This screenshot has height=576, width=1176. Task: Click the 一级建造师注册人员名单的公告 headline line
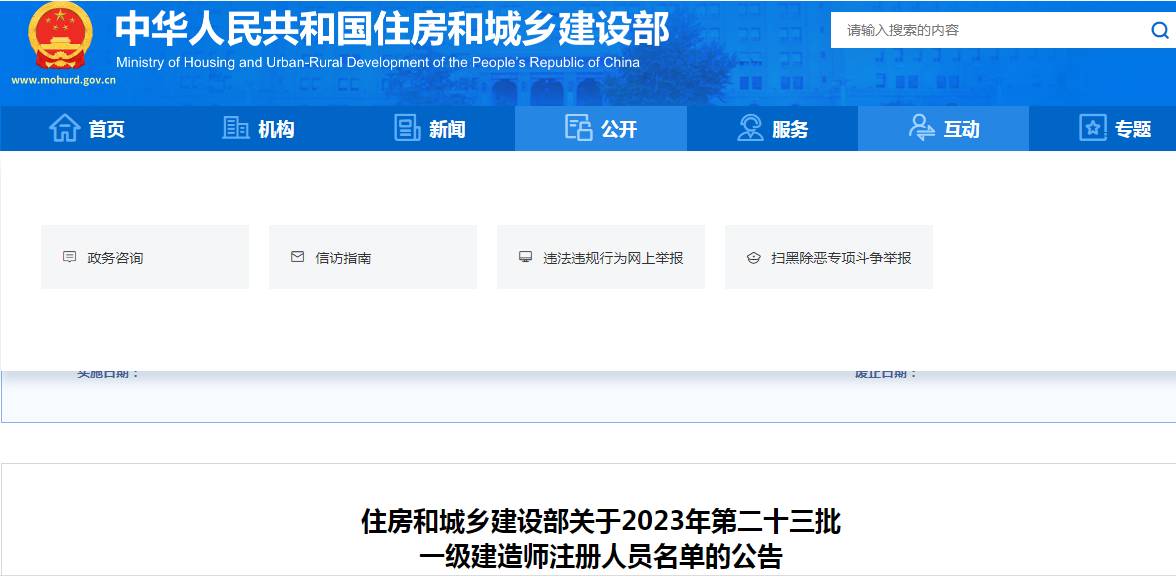[x=601, y=557]
